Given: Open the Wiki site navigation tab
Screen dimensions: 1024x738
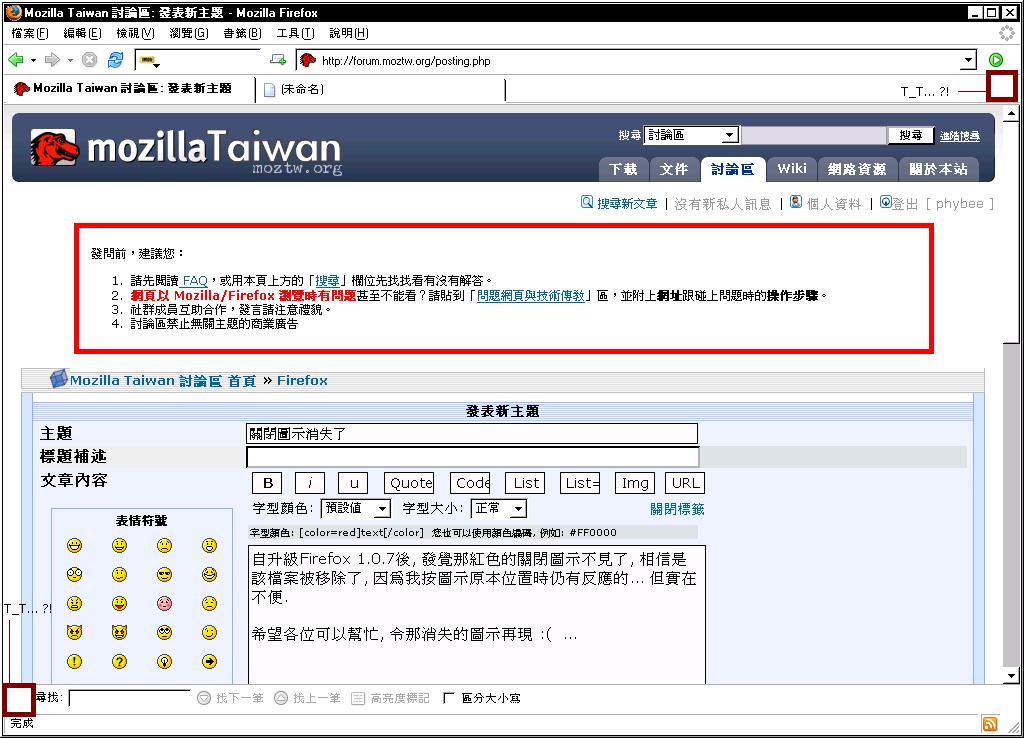Looking at the screenshot, I should pos(792,169).
